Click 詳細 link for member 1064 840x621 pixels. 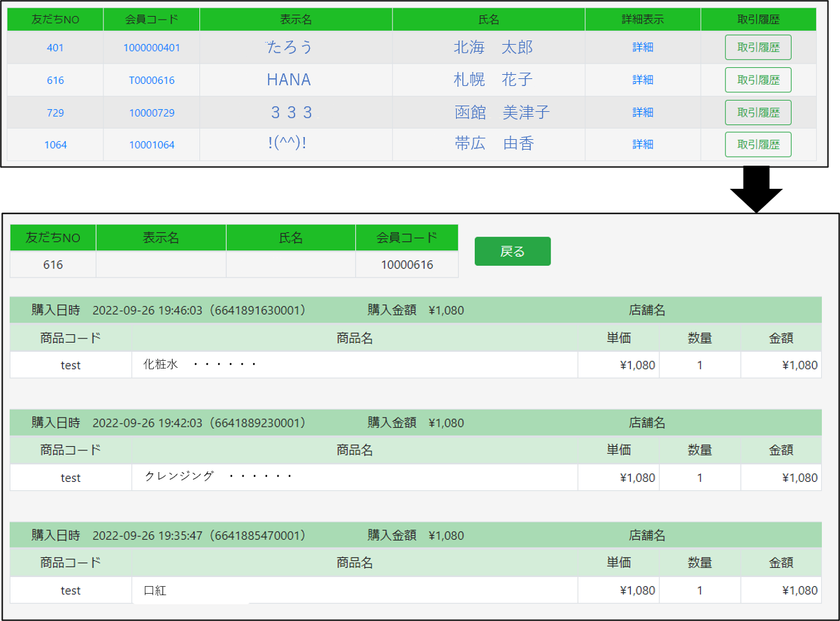point(642,145)
